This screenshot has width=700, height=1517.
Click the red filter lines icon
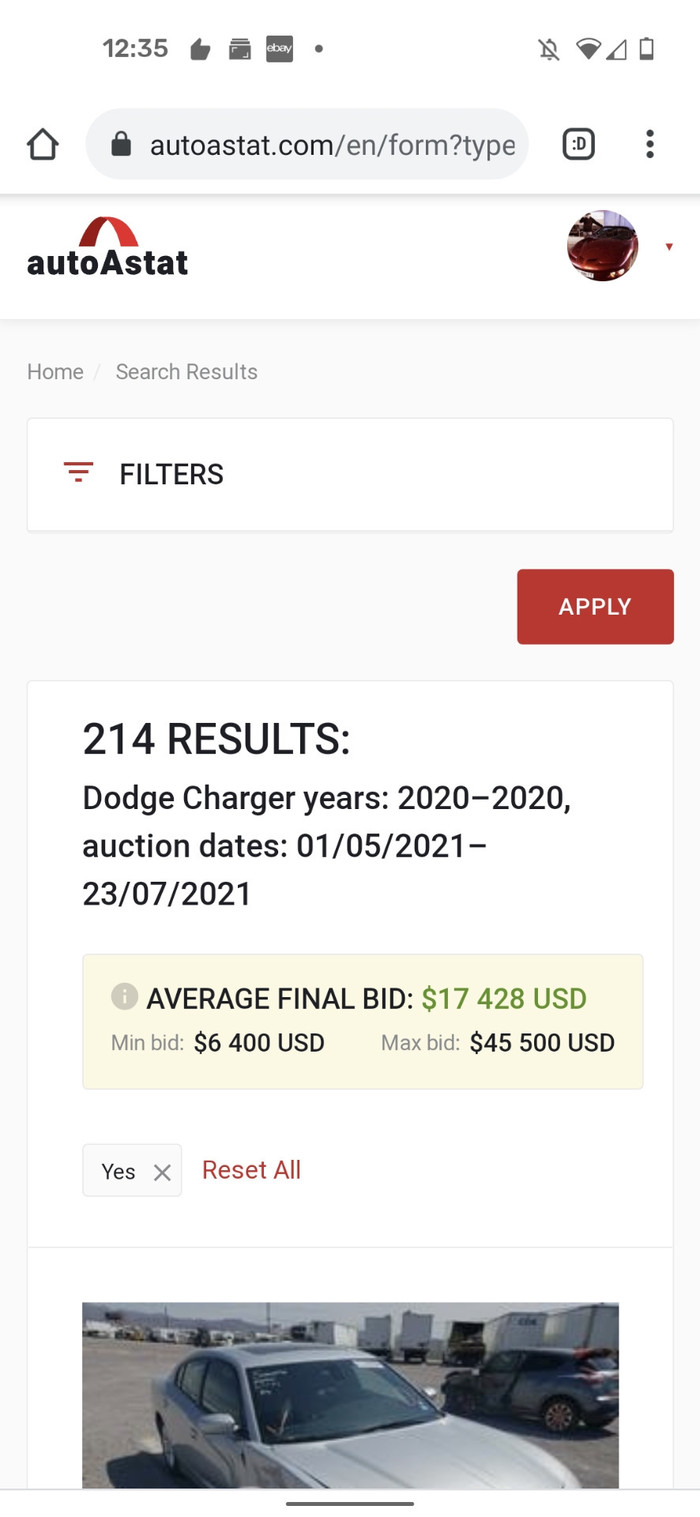tap(78, 473)
